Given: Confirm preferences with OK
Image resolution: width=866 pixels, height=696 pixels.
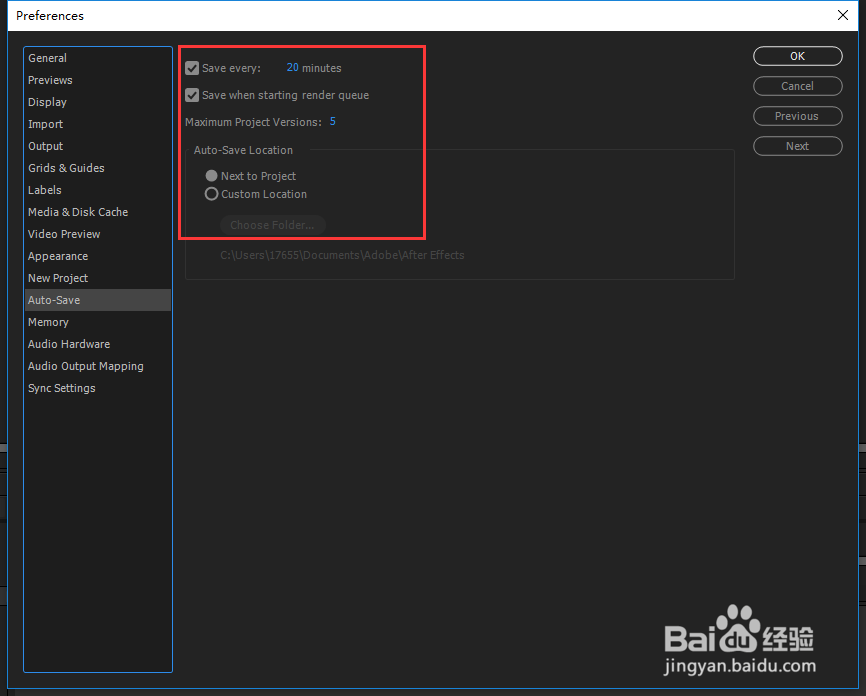Looking at the screenshot, I should point(798,56).
